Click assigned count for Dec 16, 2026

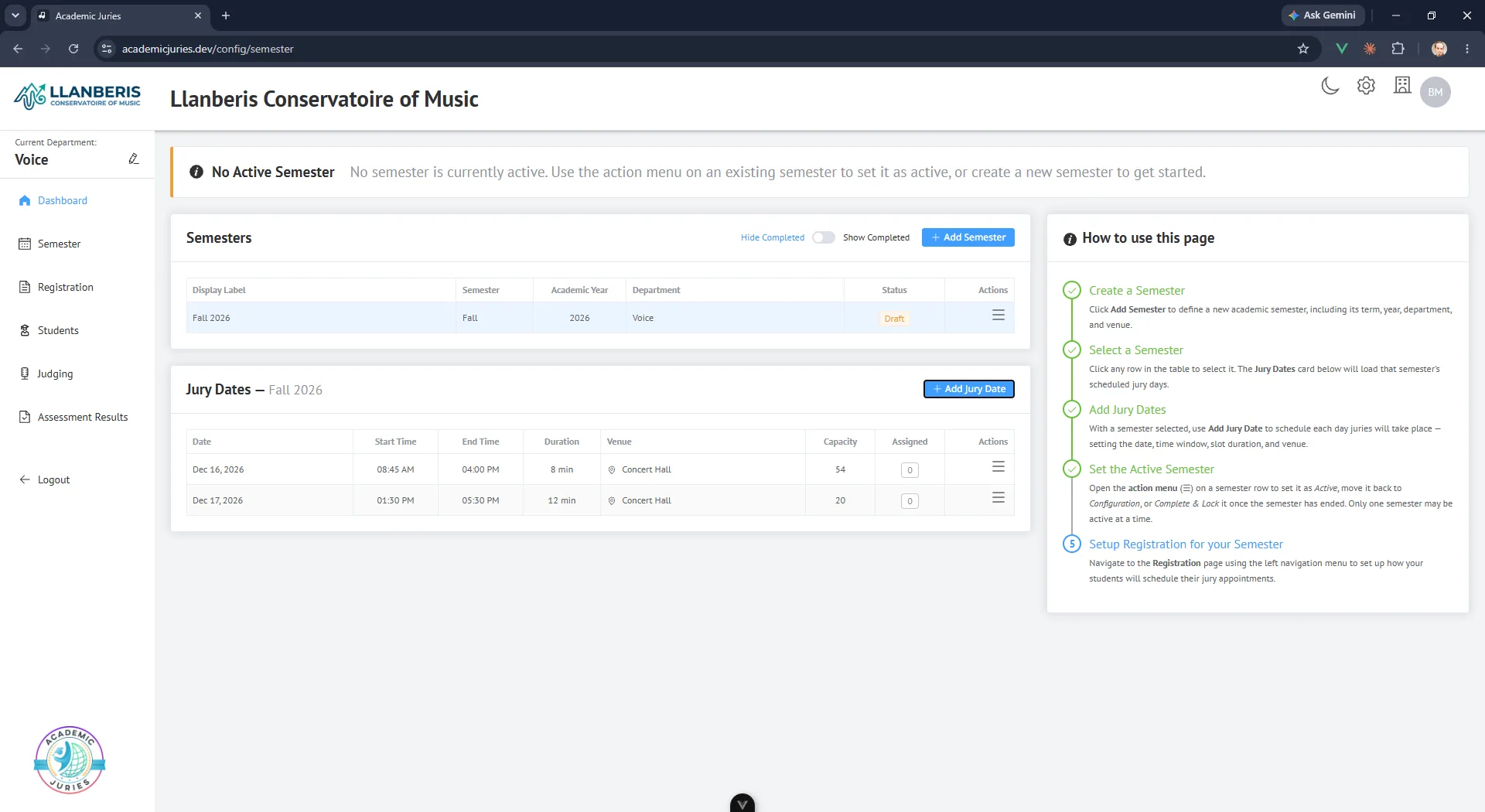910,470
